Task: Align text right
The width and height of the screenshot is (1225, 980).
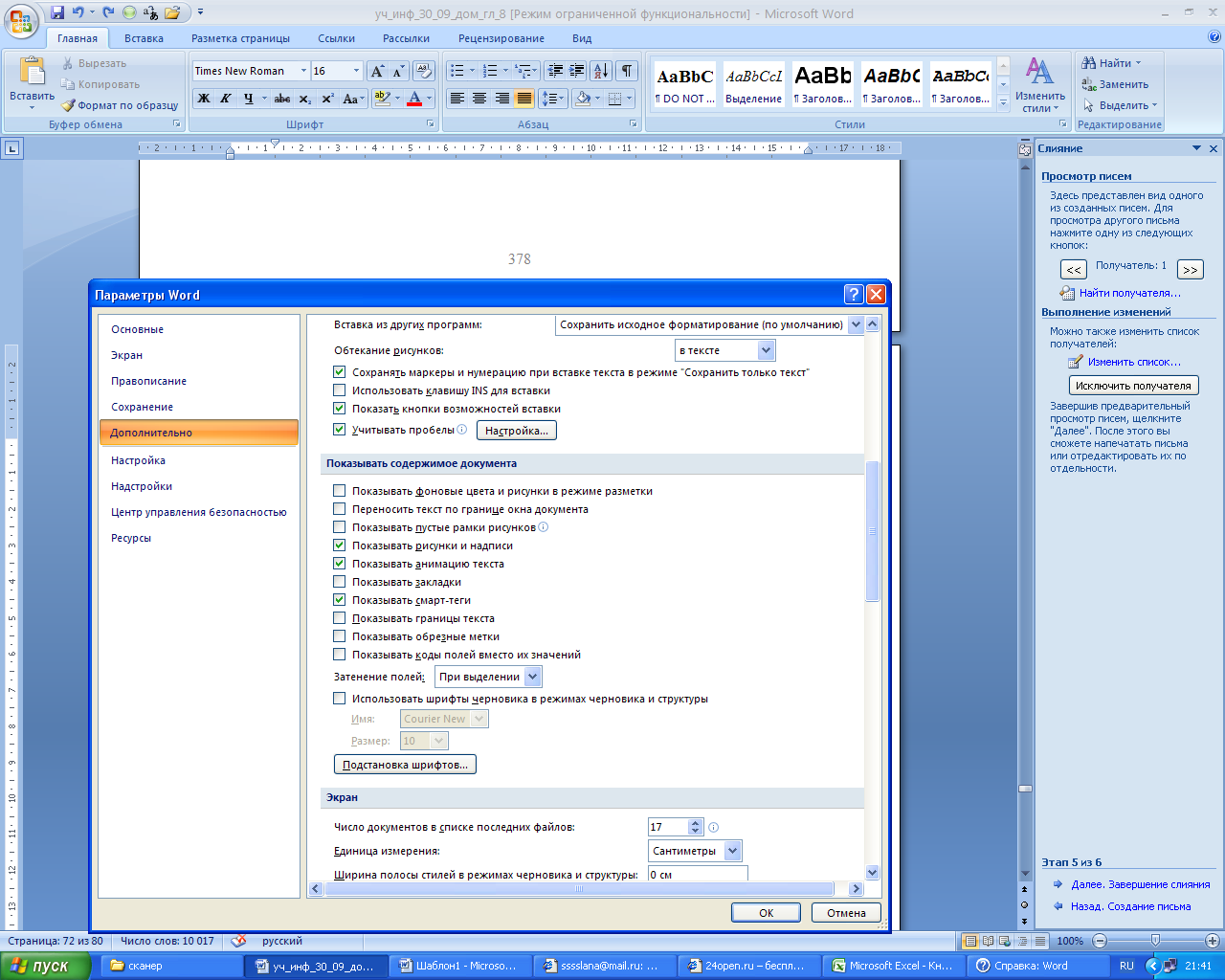Action: [501, 99]
